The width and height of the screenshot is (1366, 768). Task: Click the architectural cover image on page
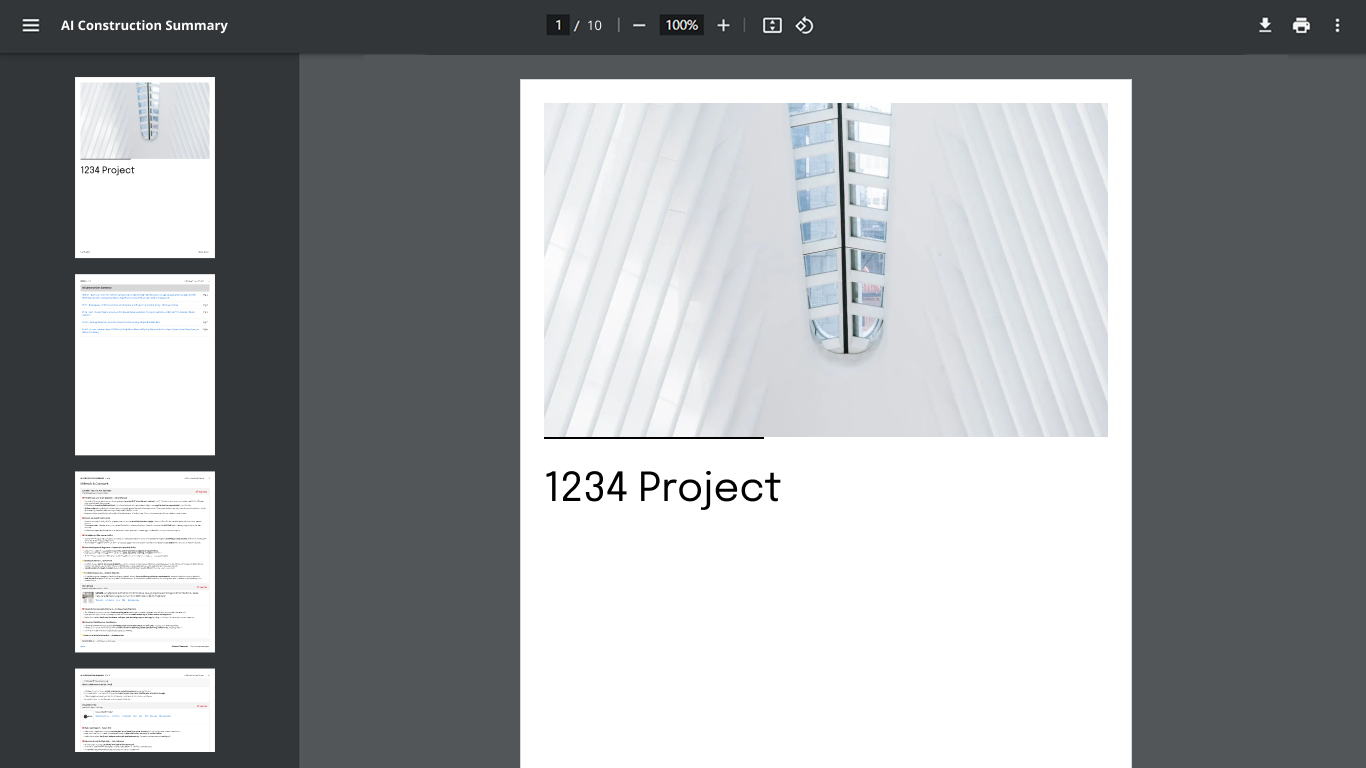(x=826, y=270)
